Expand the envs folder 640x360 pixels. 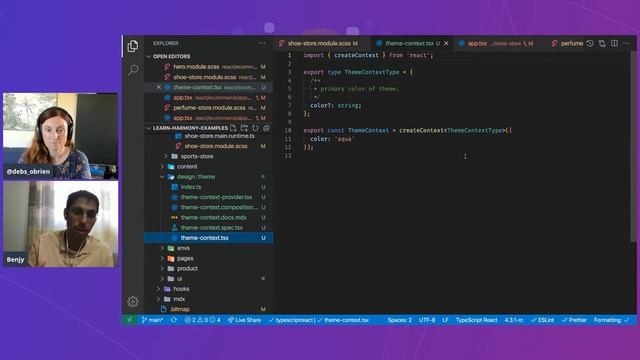[x=162, y=248]
